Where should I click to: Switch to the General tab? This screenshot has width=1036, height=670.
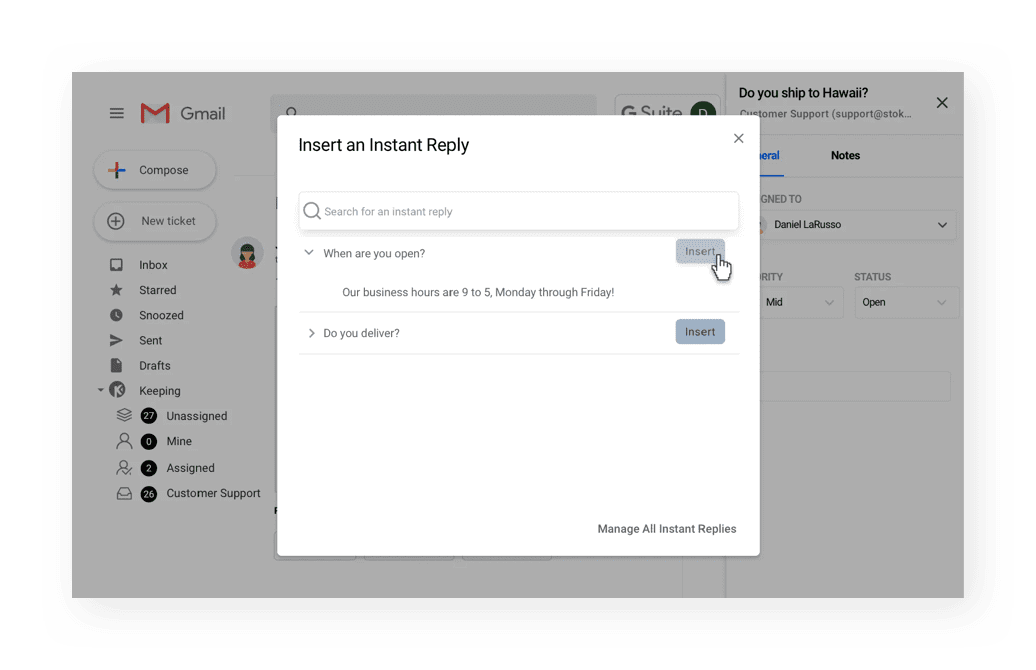(x=769, y=155)
